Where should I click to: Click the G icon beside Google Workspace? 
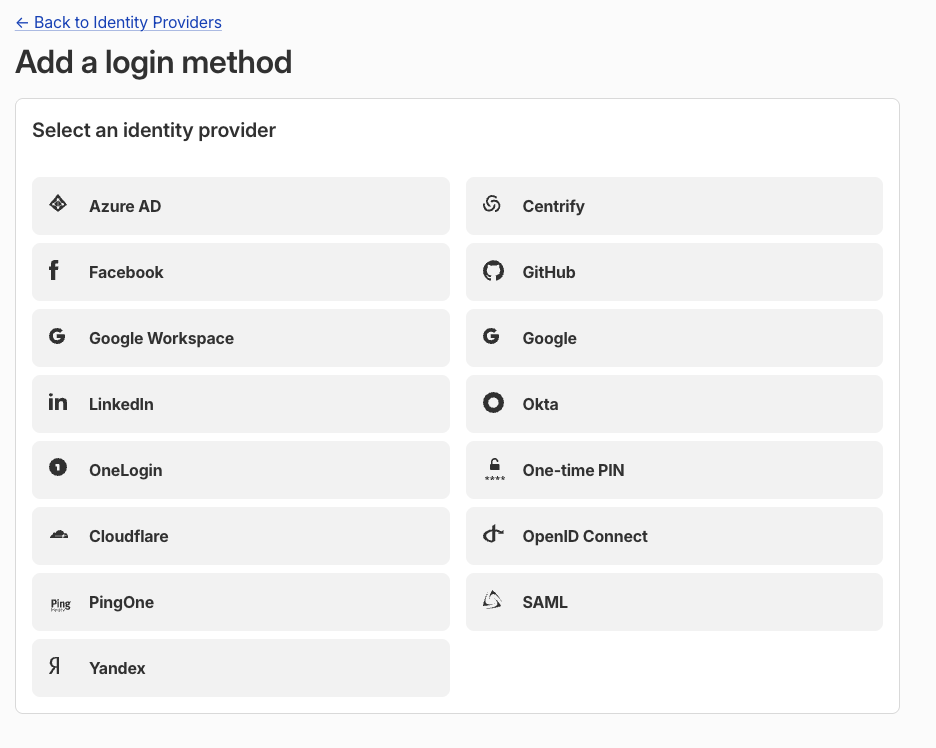(57, 336)
